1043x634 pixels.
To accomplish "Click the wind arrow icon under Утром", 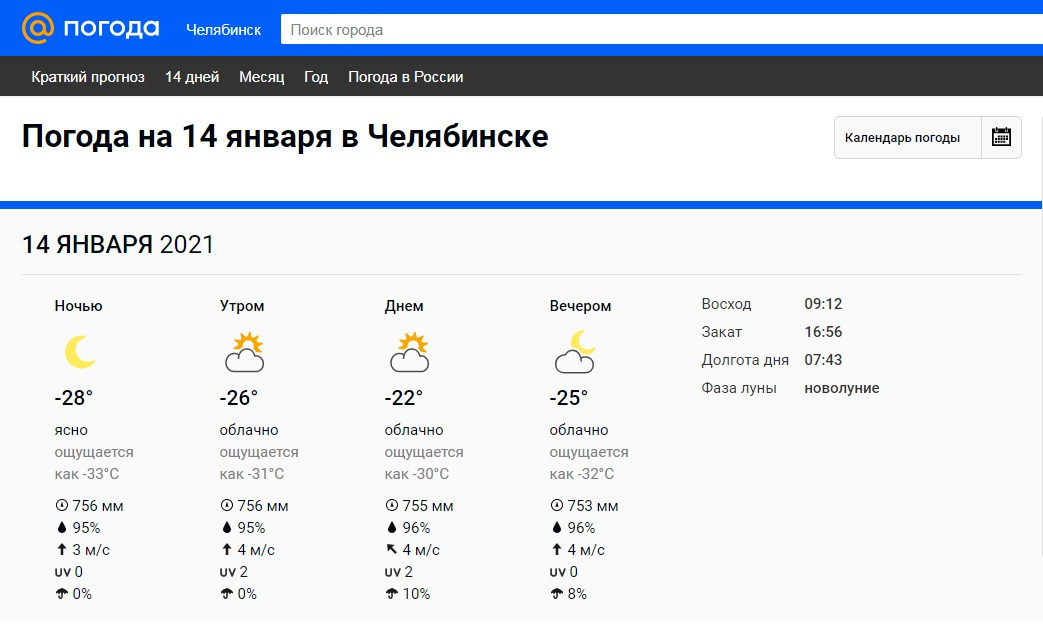I will 227,550.
